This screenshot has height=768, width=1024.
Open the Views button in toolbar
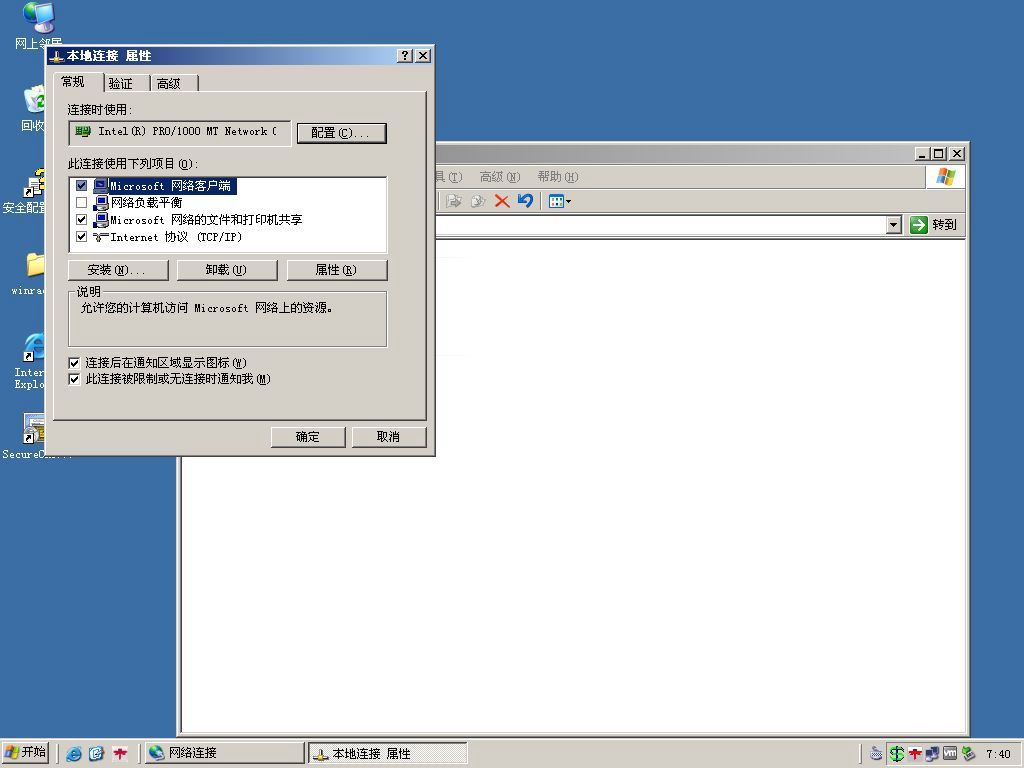point(560,201)
